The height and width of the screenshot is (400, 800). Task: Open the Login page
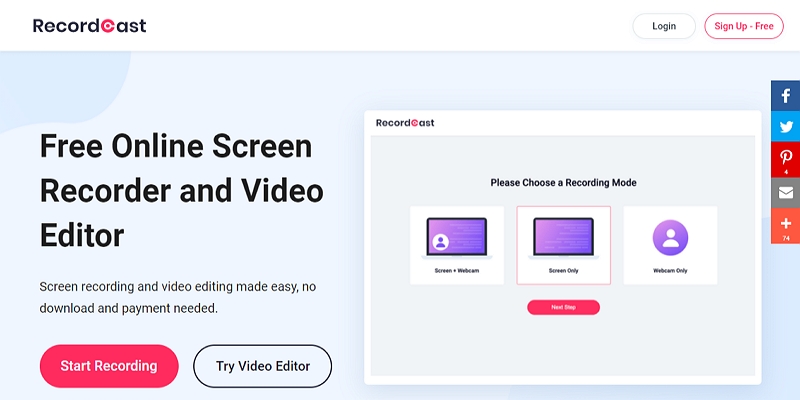click(x=664, y=26)
